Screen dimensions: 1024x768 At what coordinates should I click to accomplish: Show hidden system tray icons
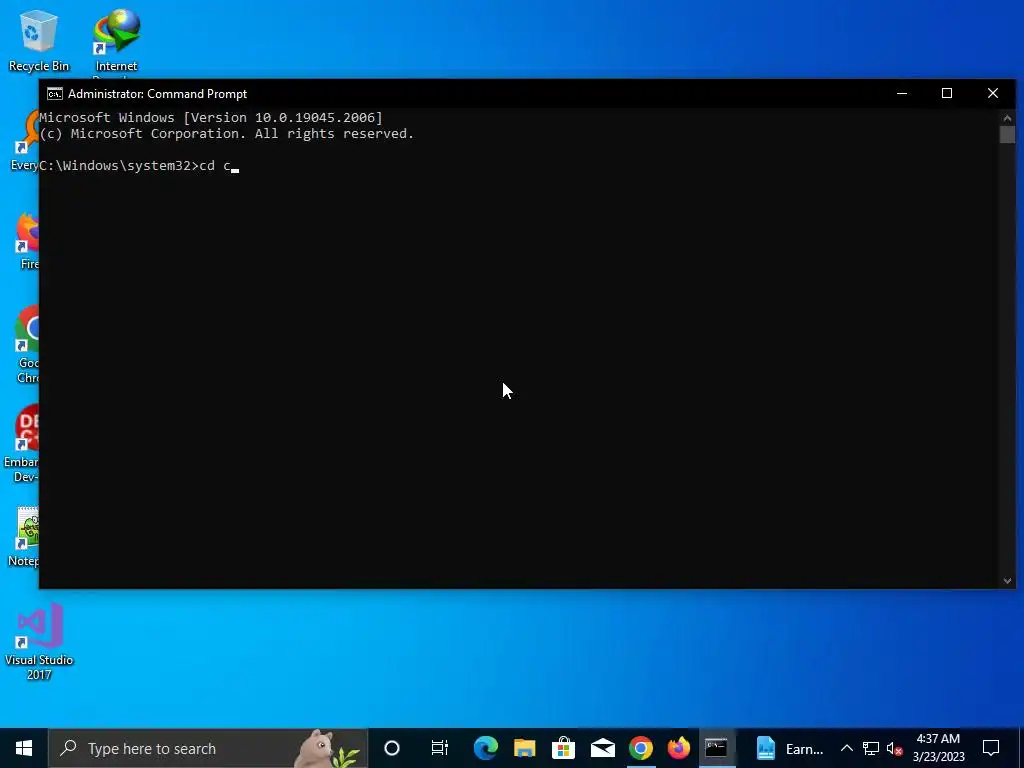[846, 748]
